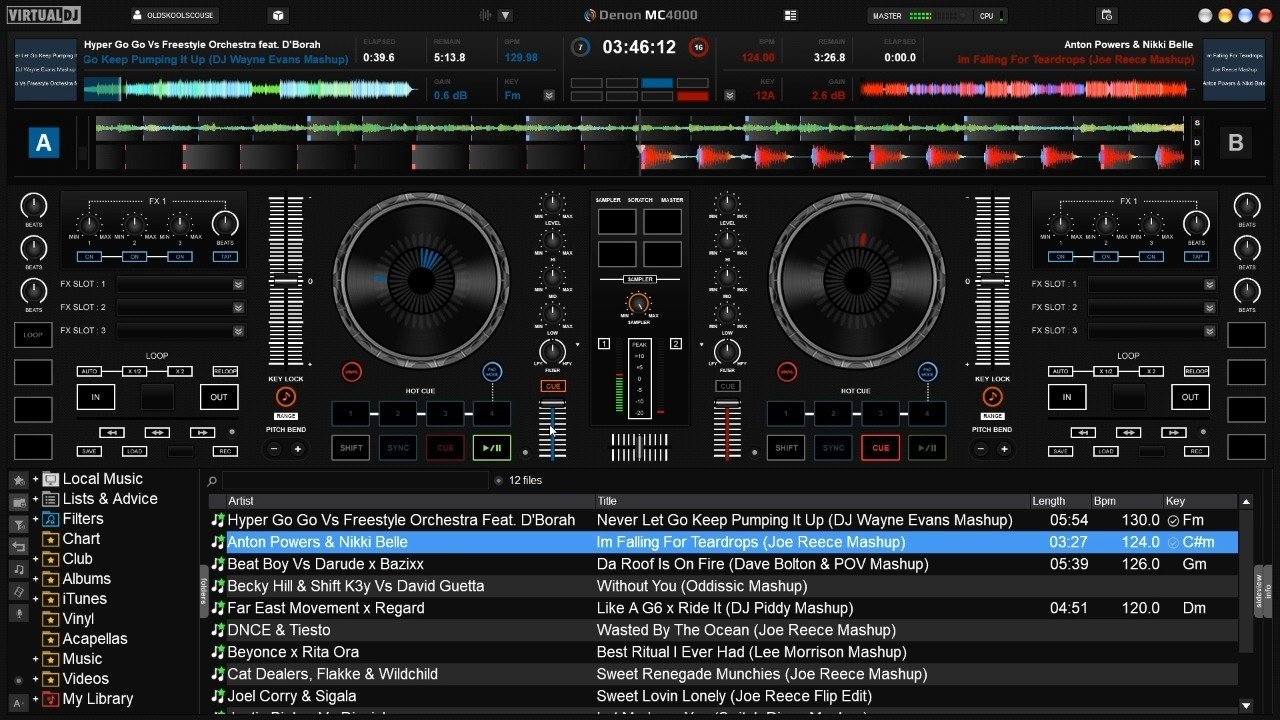Viewport: 1280px width, 720px height.
Task: Toggle headphone CUE for mixer channel 2
Action: [727, 386]
